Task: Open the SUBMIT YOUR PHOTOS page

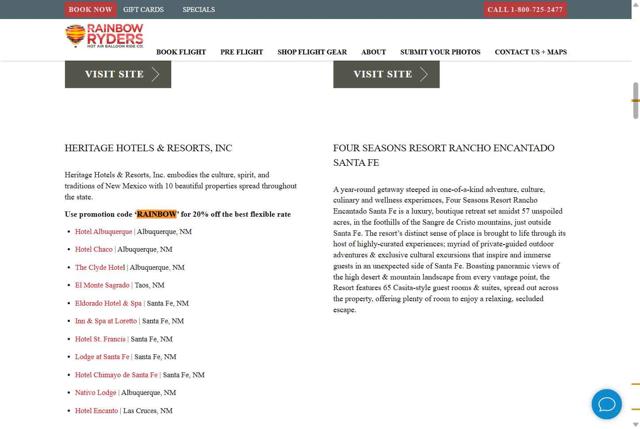Action: (440, 52)
